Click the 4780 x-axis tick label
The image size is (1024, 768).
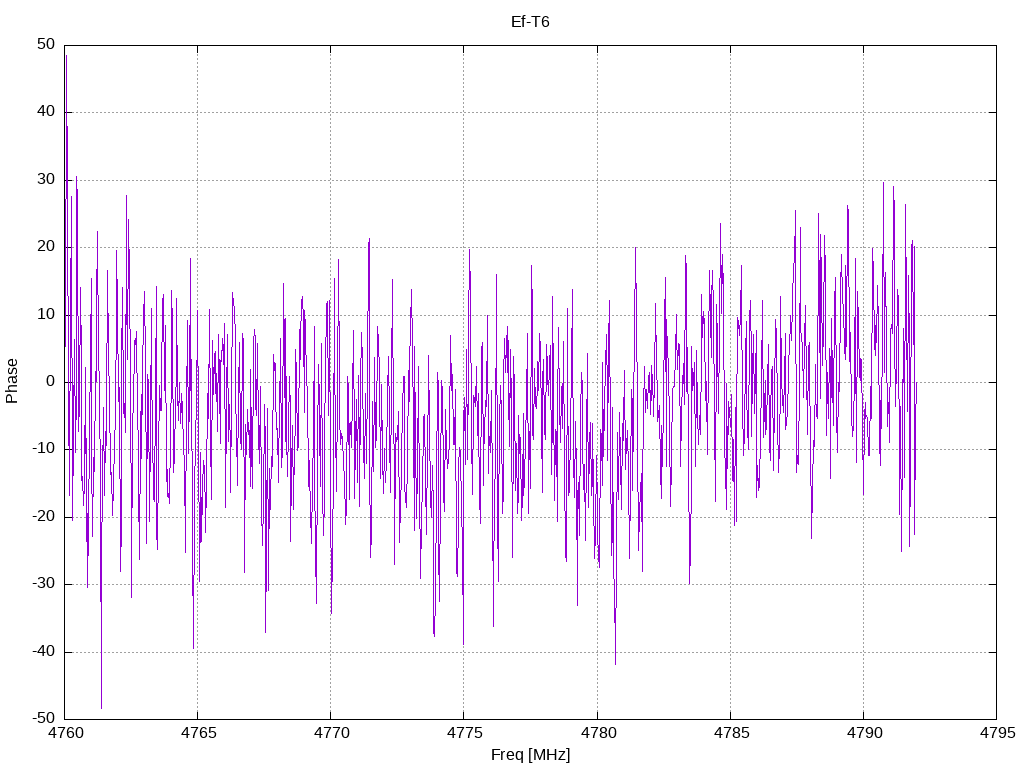[598, 733]
